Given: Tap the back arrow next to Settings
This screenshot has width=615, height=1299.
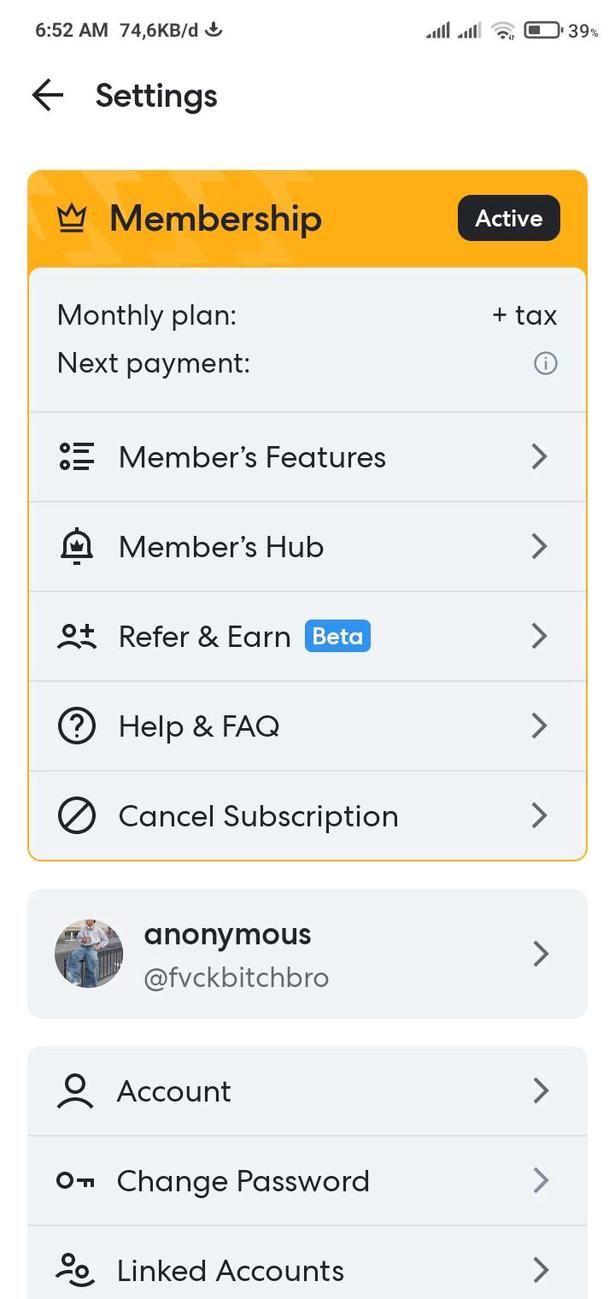Looking at the screenshot, I should (x=46, y=95).
